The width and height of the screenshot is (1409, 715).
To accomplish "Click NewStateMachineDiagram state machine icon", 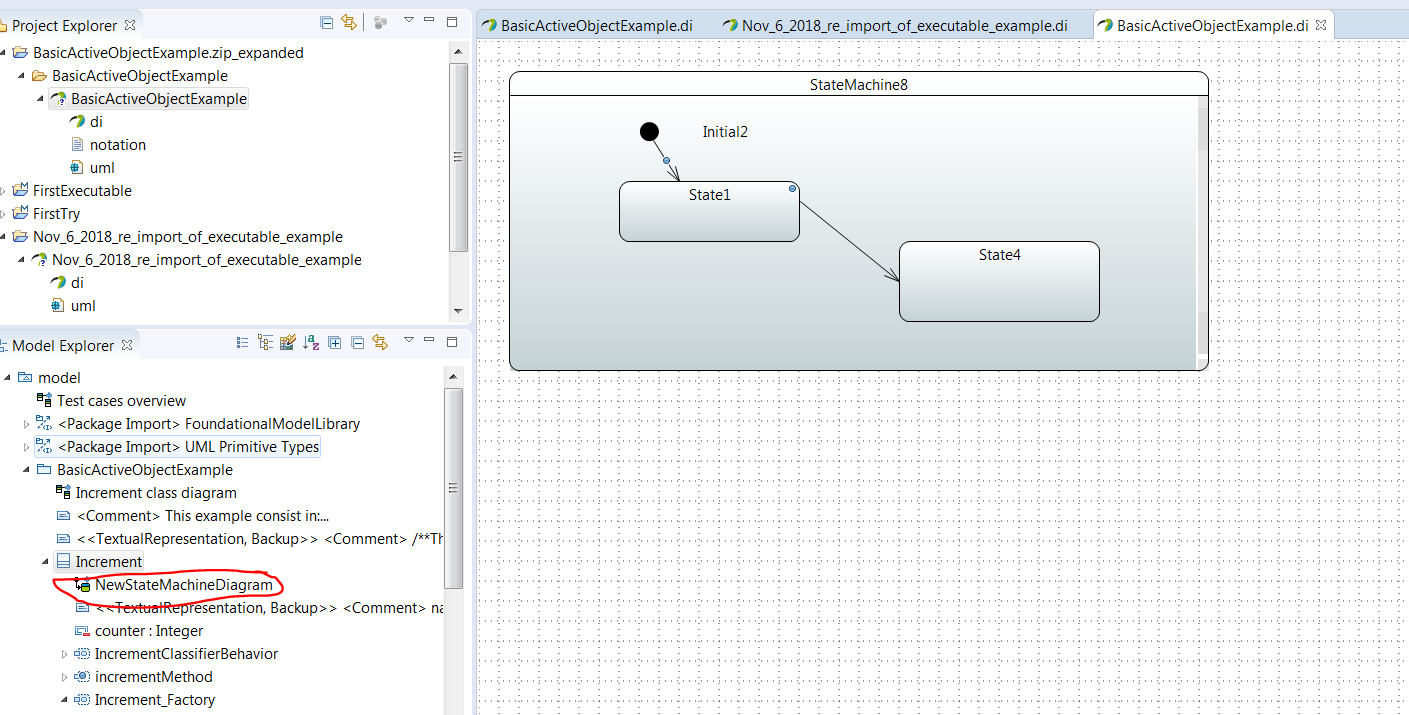I will pos(83,584).
